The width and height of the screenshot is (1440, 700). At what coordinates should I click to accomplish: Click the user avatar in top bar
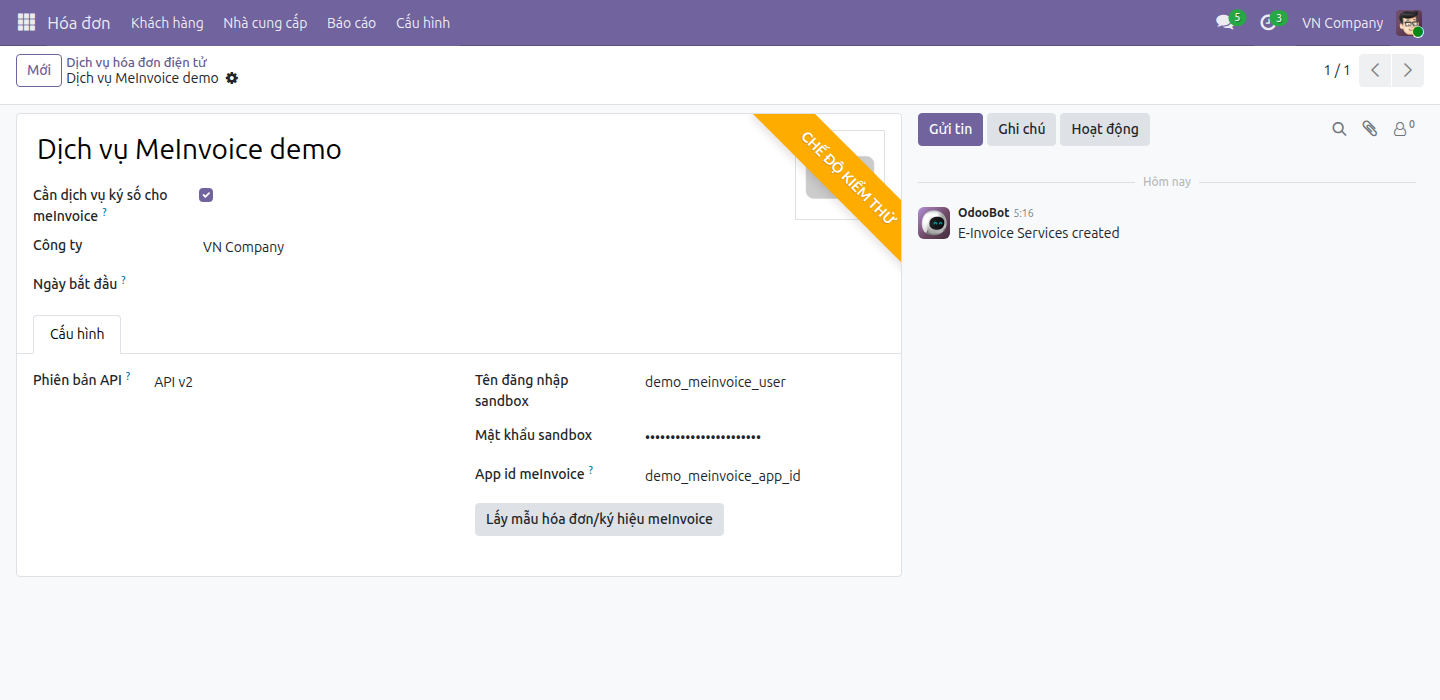coord(1409,23)
